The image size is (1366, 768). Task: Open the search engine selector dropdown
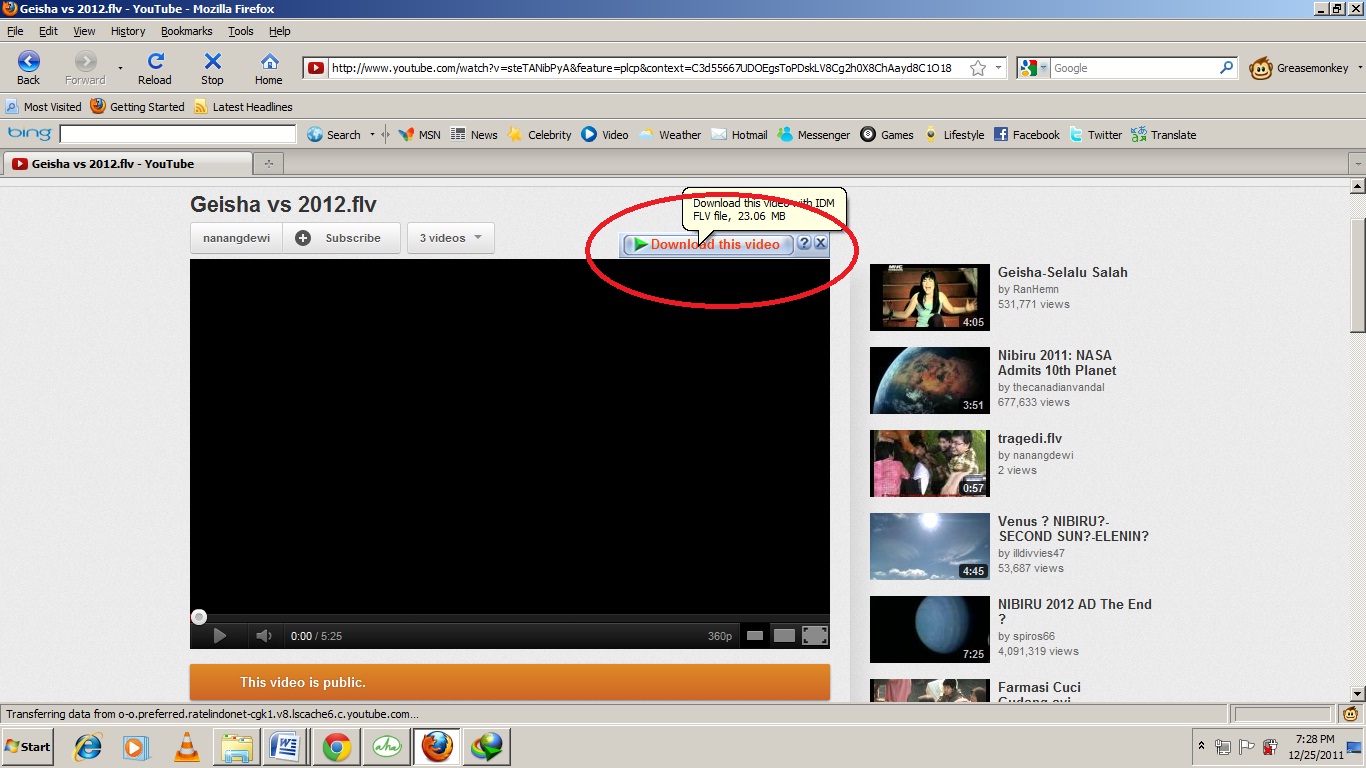click(x=1043, y=68)
